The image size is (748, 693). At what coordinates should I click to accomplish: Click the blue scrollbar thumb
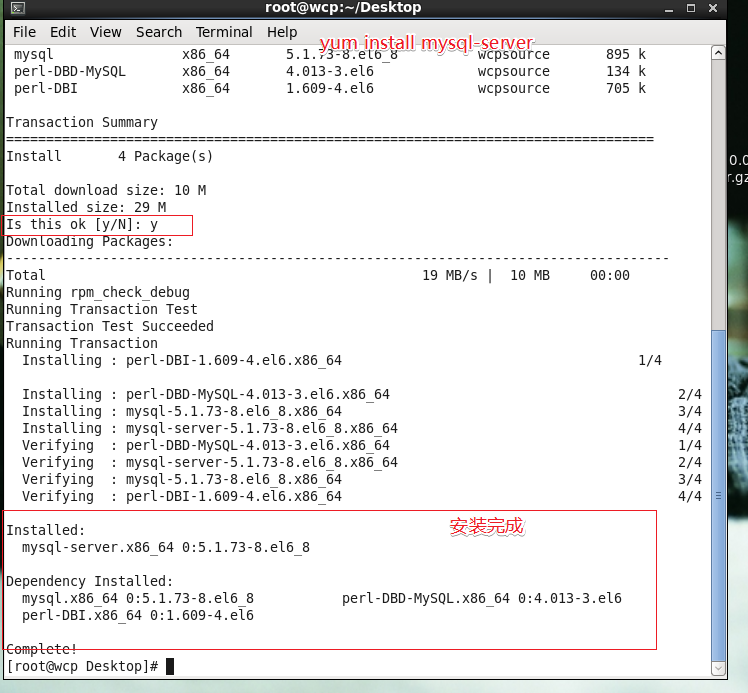click(x=718, y=495)
